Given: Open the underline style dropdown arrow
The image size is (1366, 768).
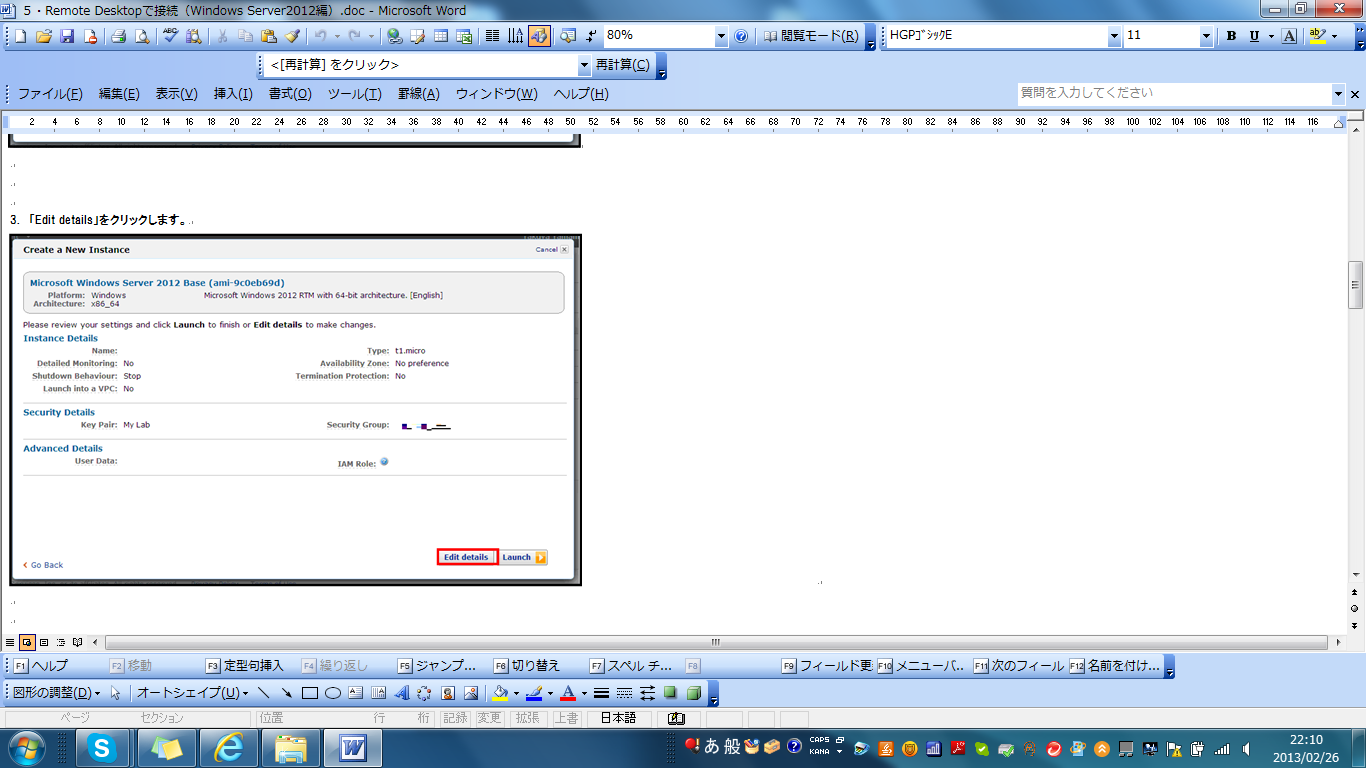Looking at the screenshot, I should [x=1270, y=36].
